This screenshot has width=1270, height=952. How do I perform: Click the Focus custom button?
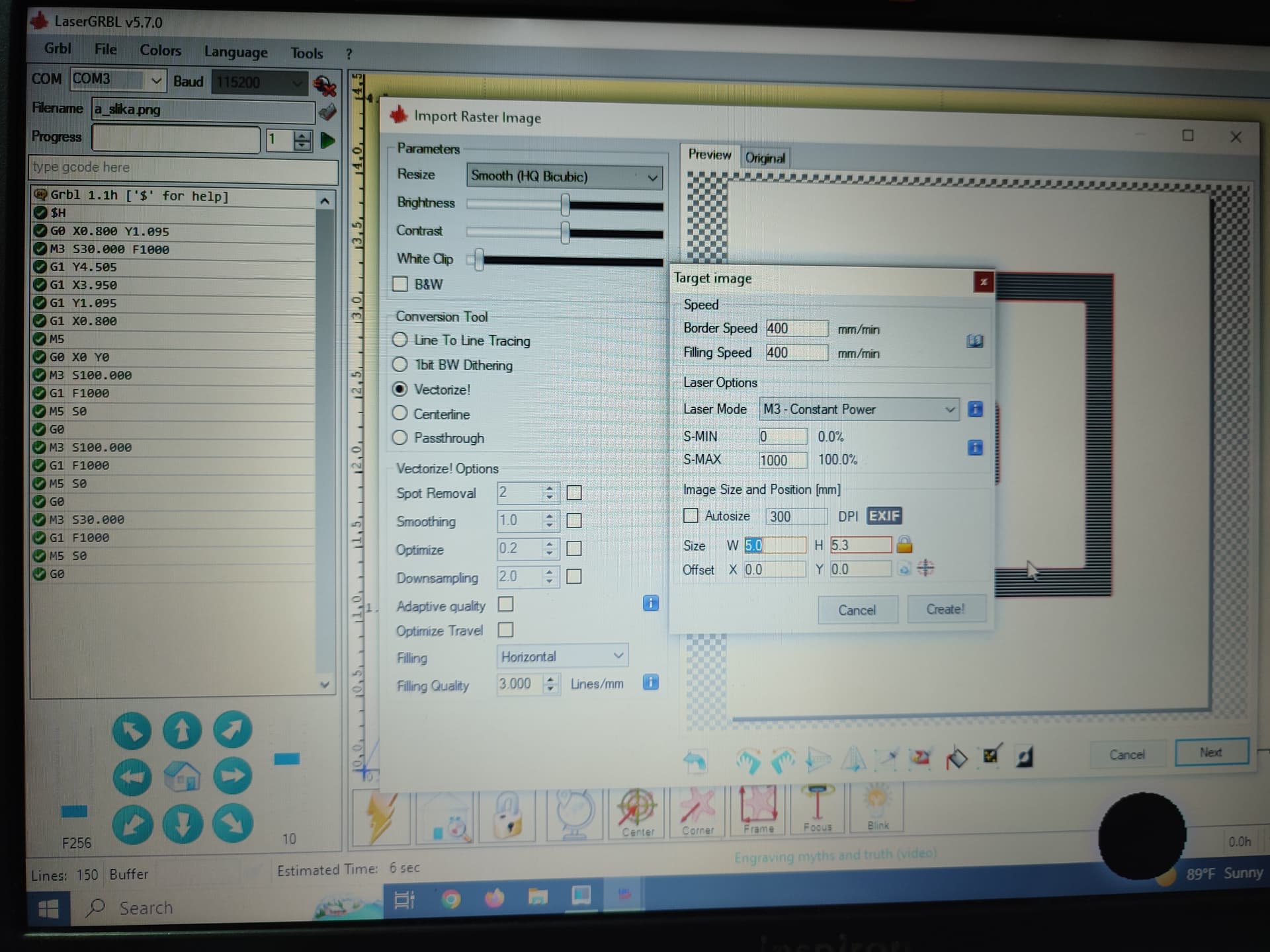click(818, 809)
